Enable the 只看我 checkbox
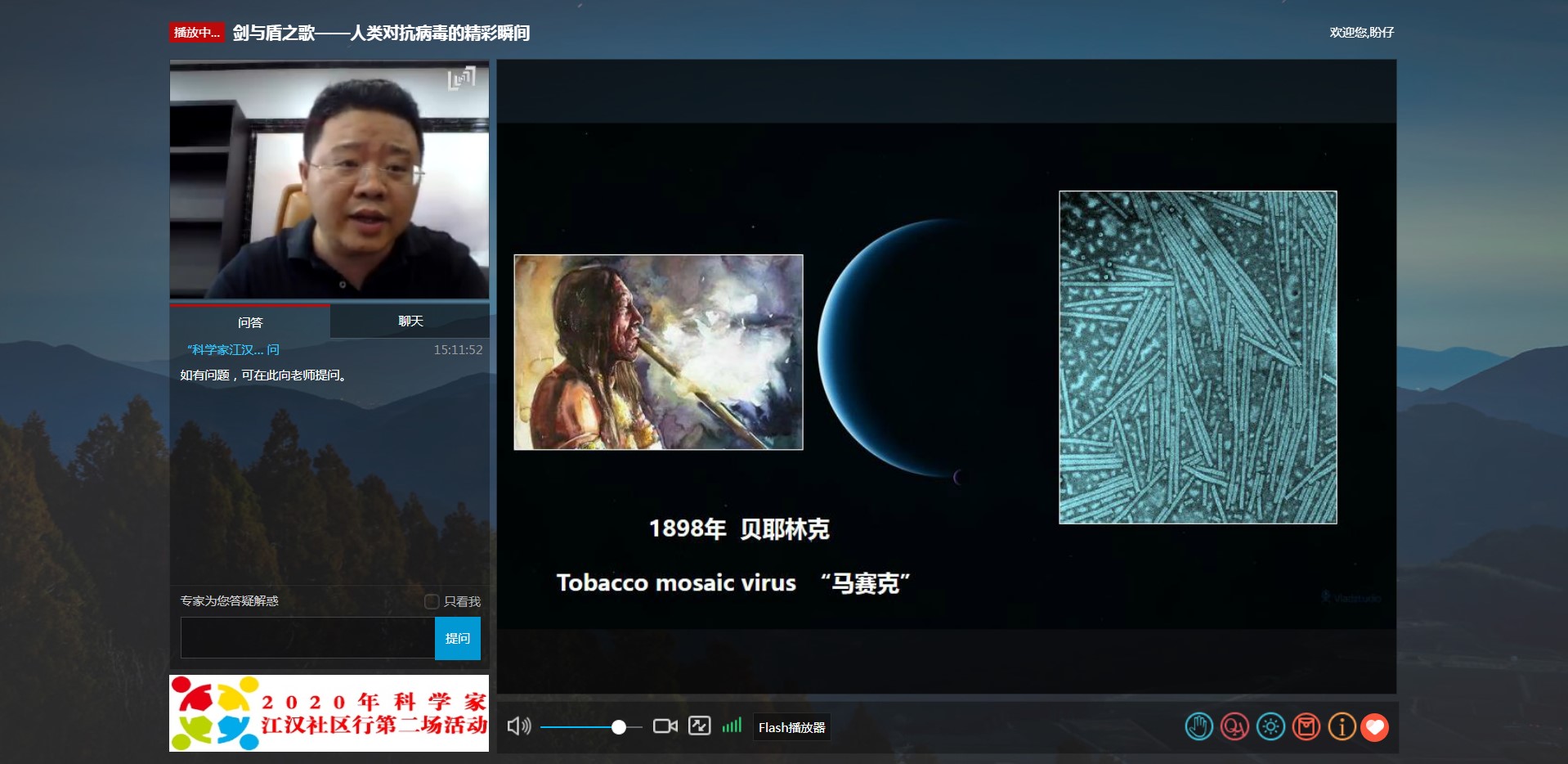Screen dimensions: 1568x764 pyautogui.click(x=432, y=601)
